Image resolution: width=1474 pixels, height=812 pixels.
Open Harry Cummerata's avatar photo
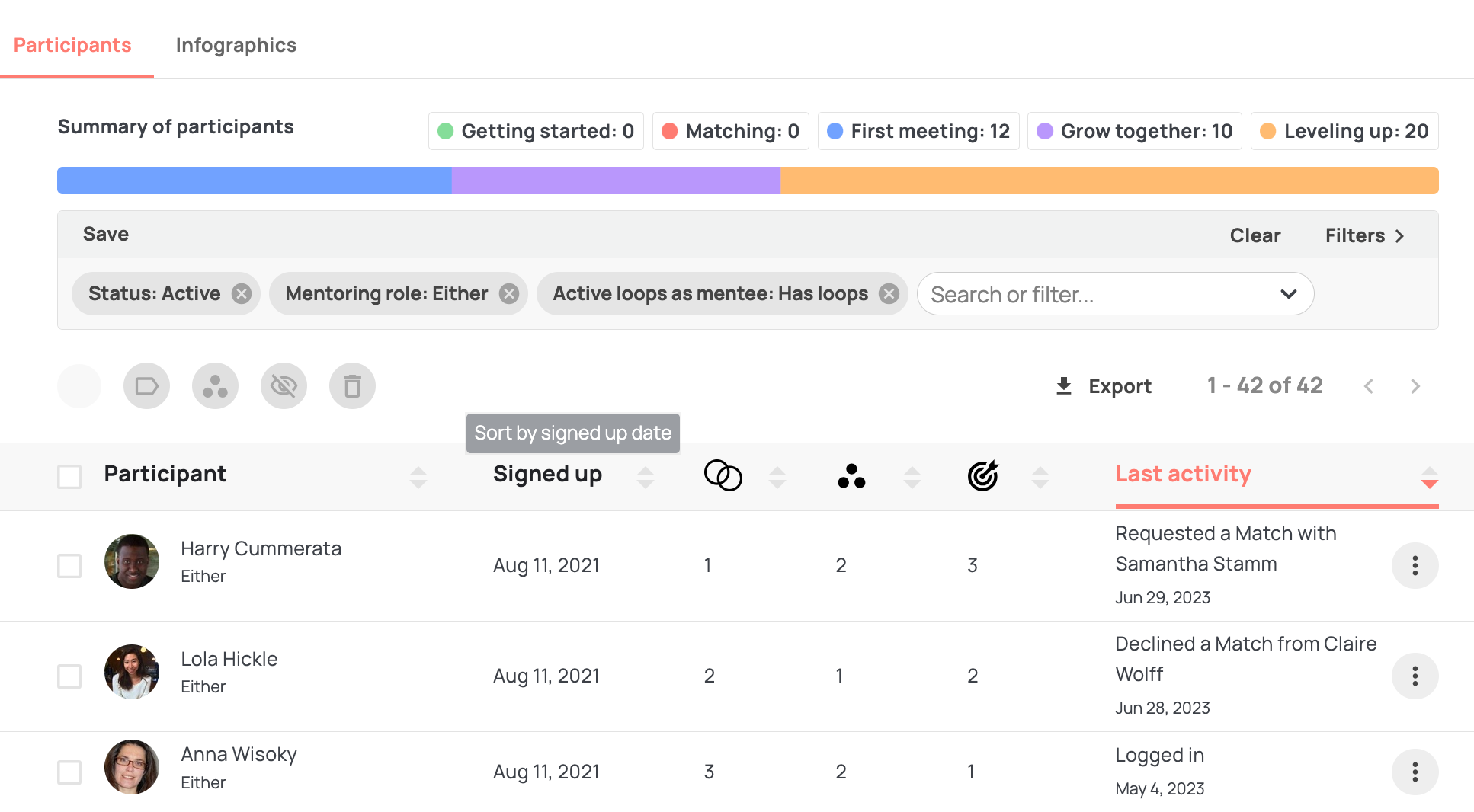(132, 561)
